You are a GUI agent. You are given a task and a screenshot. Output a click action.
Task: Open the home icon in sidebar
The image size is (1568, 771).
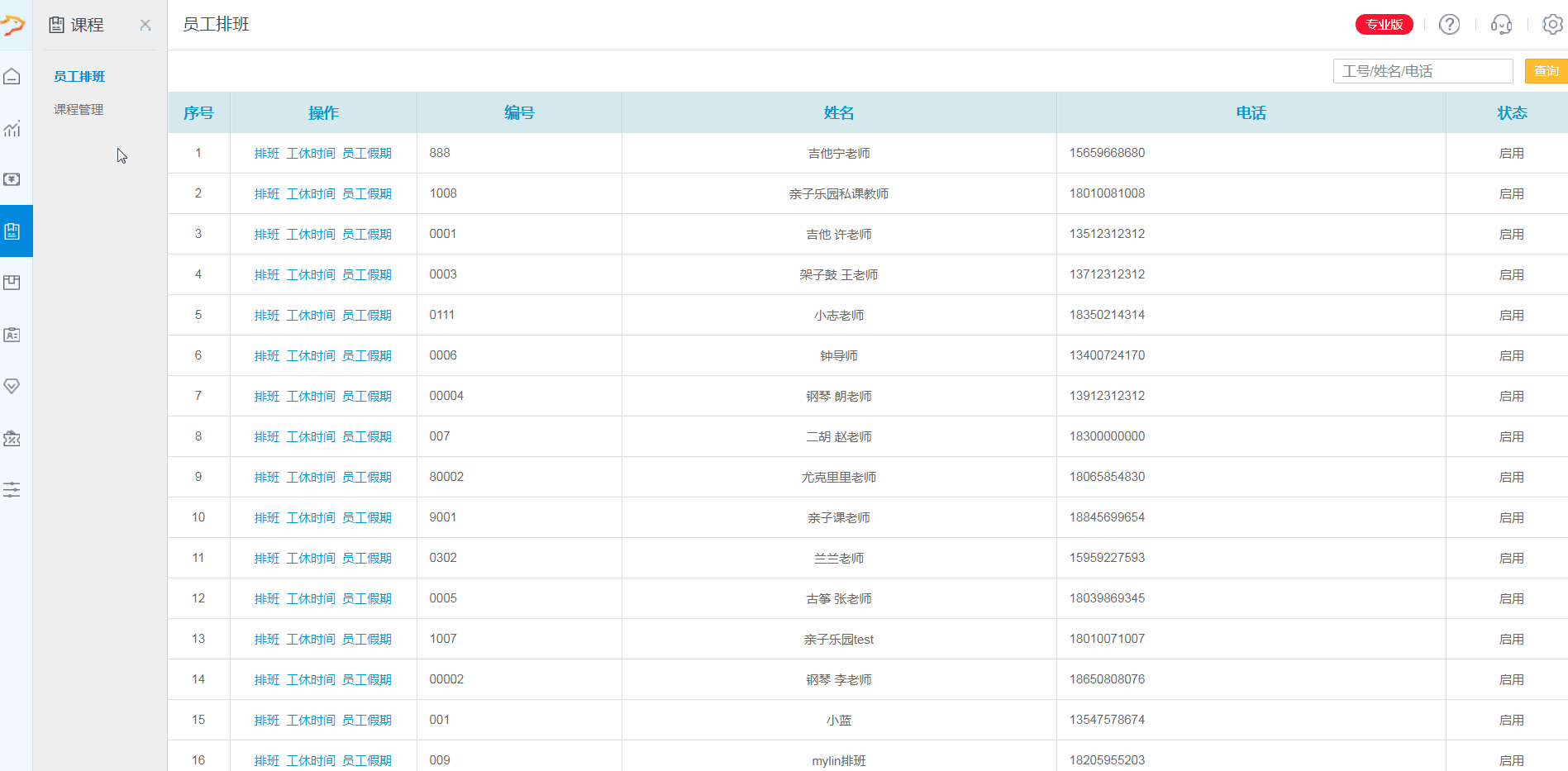click(x=12, y=77)
